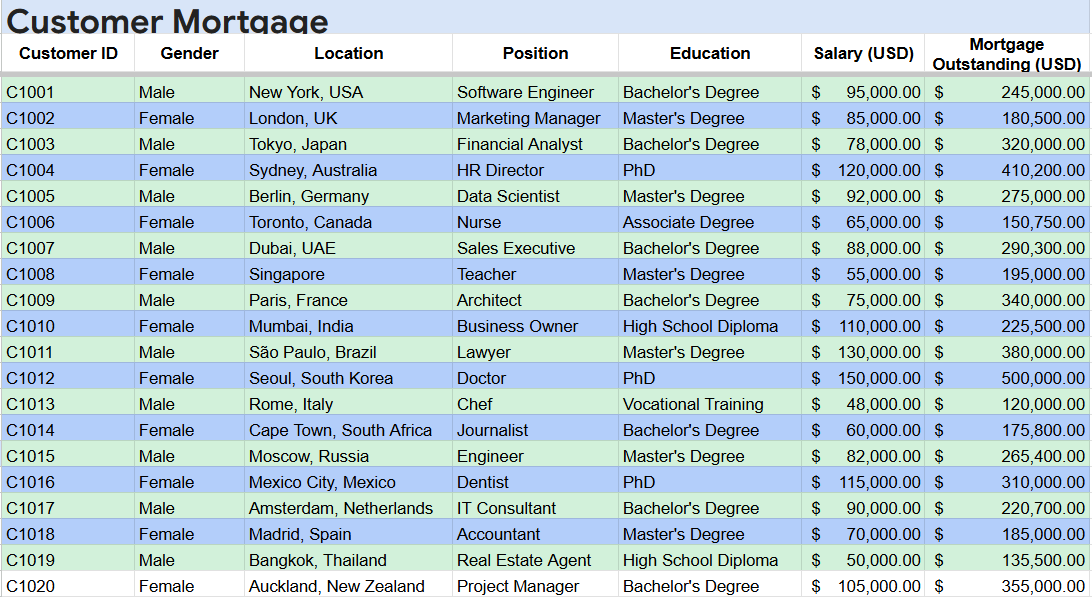Click the Education column header
1092x597 pixels.
tap(710, 53)
